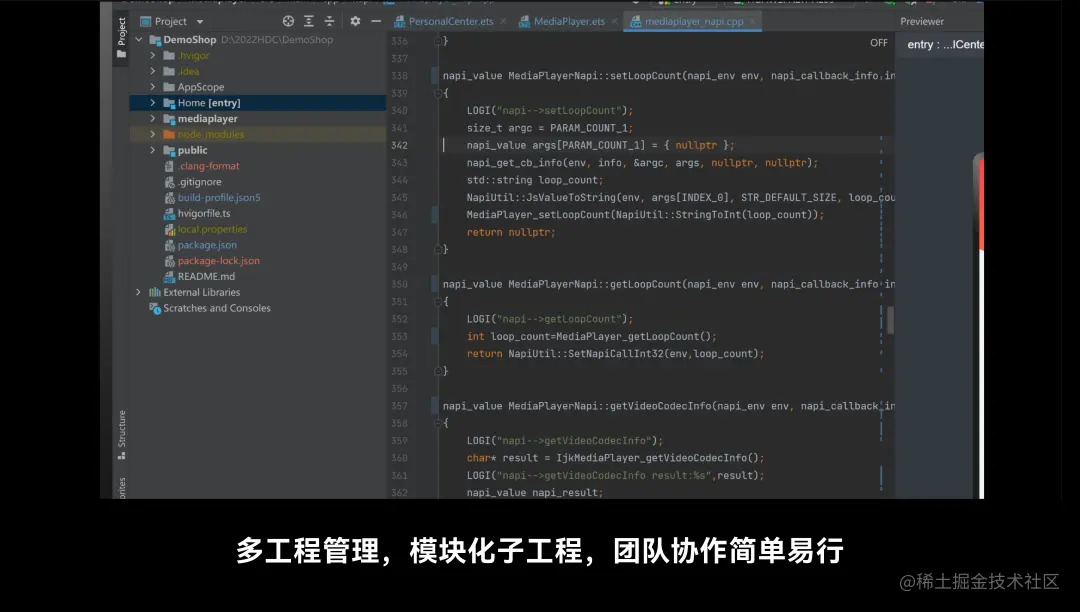Expand the AppScope folder
Viewport: 1080px width, 612px height.
tap(153, 87)
